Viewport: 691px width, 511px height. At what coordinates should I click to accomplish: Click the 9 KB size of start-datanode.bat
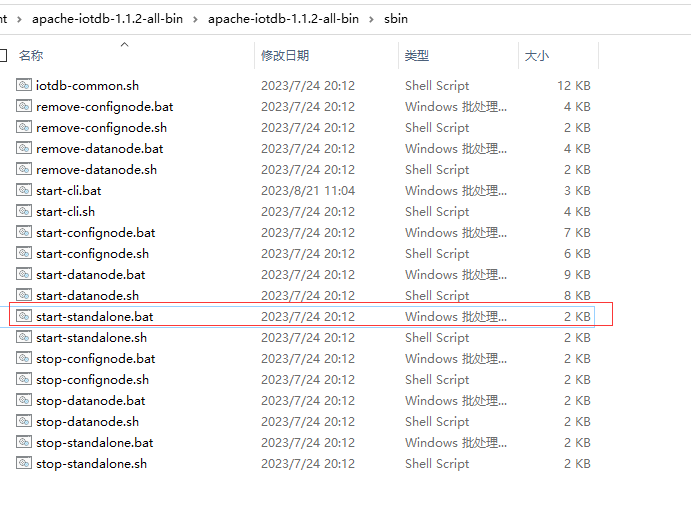pos(577,275)
